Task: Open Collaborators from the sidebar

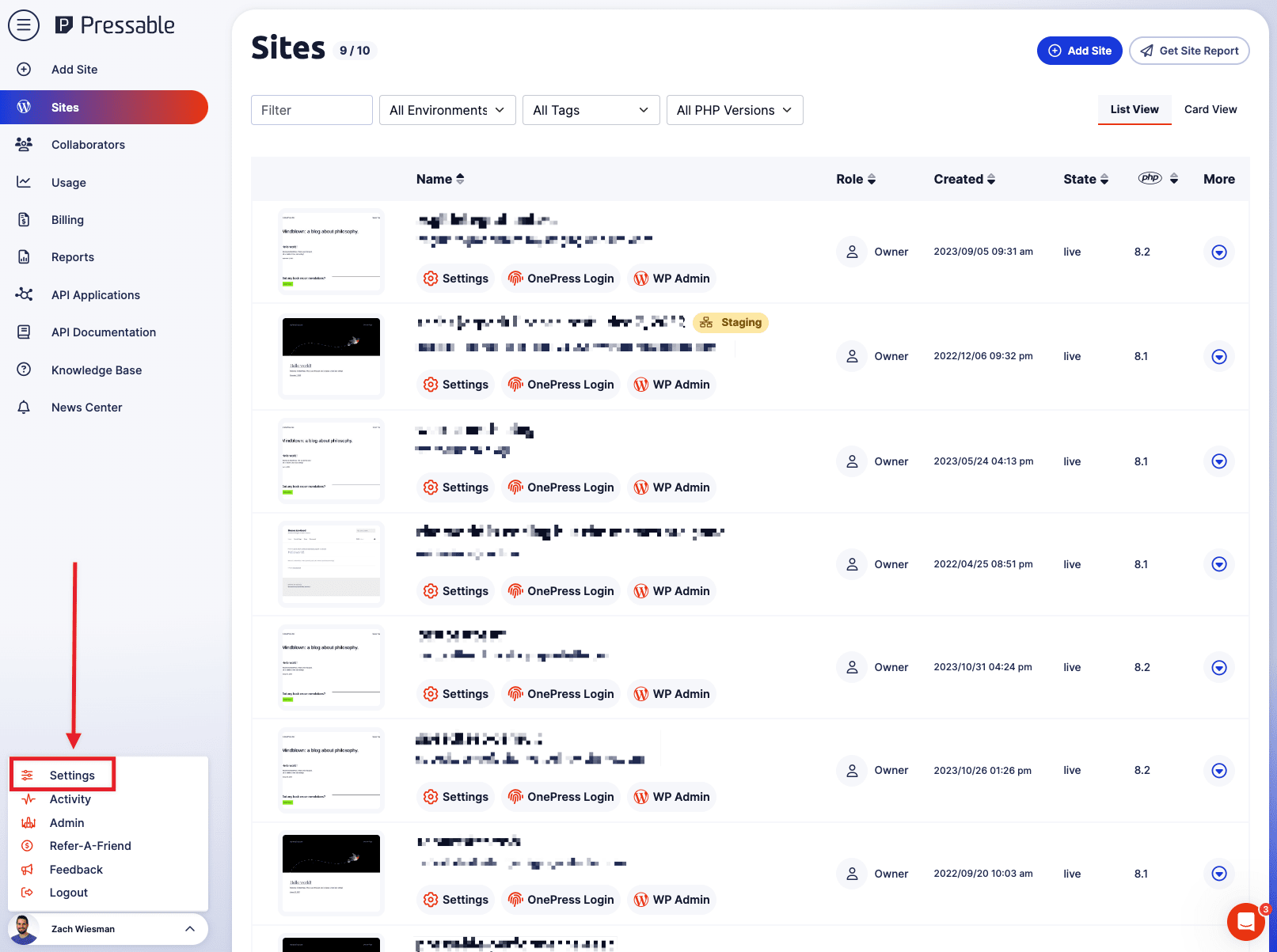Action: [x=88, y=145]
